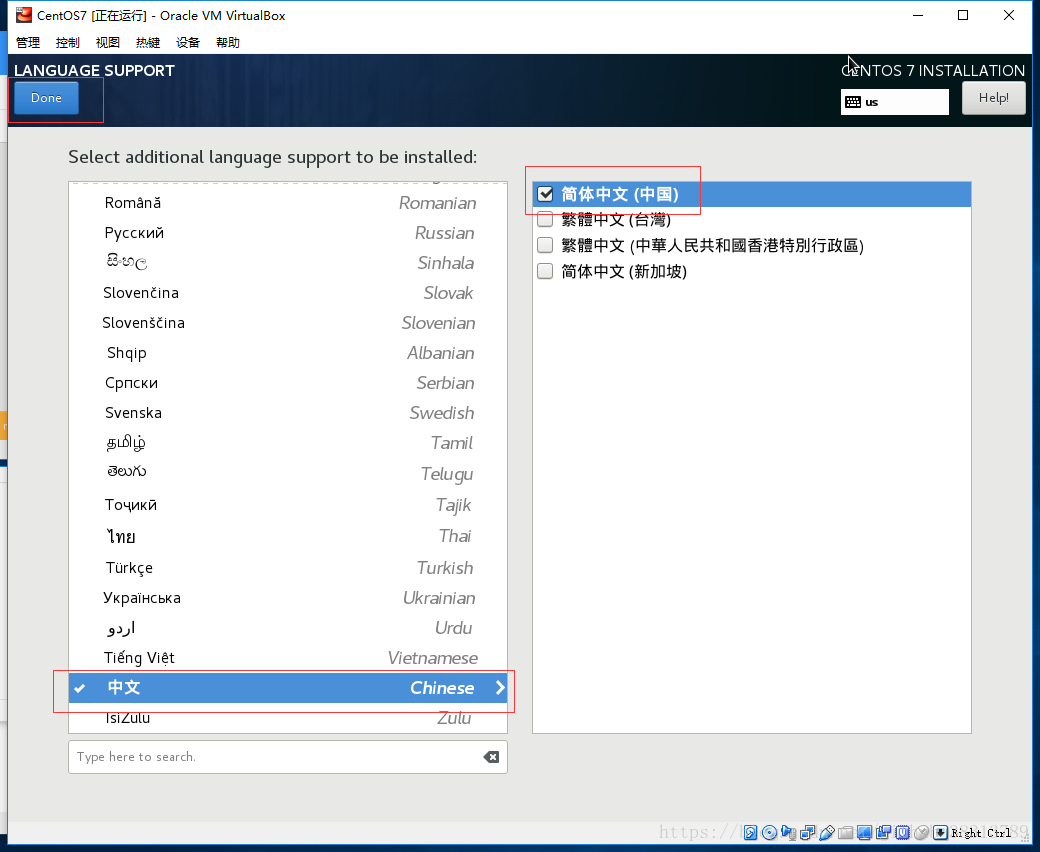Select Slovenčina Slovak language row
The height and width of the screenshot is (852, 1040).
pos(288,292)
